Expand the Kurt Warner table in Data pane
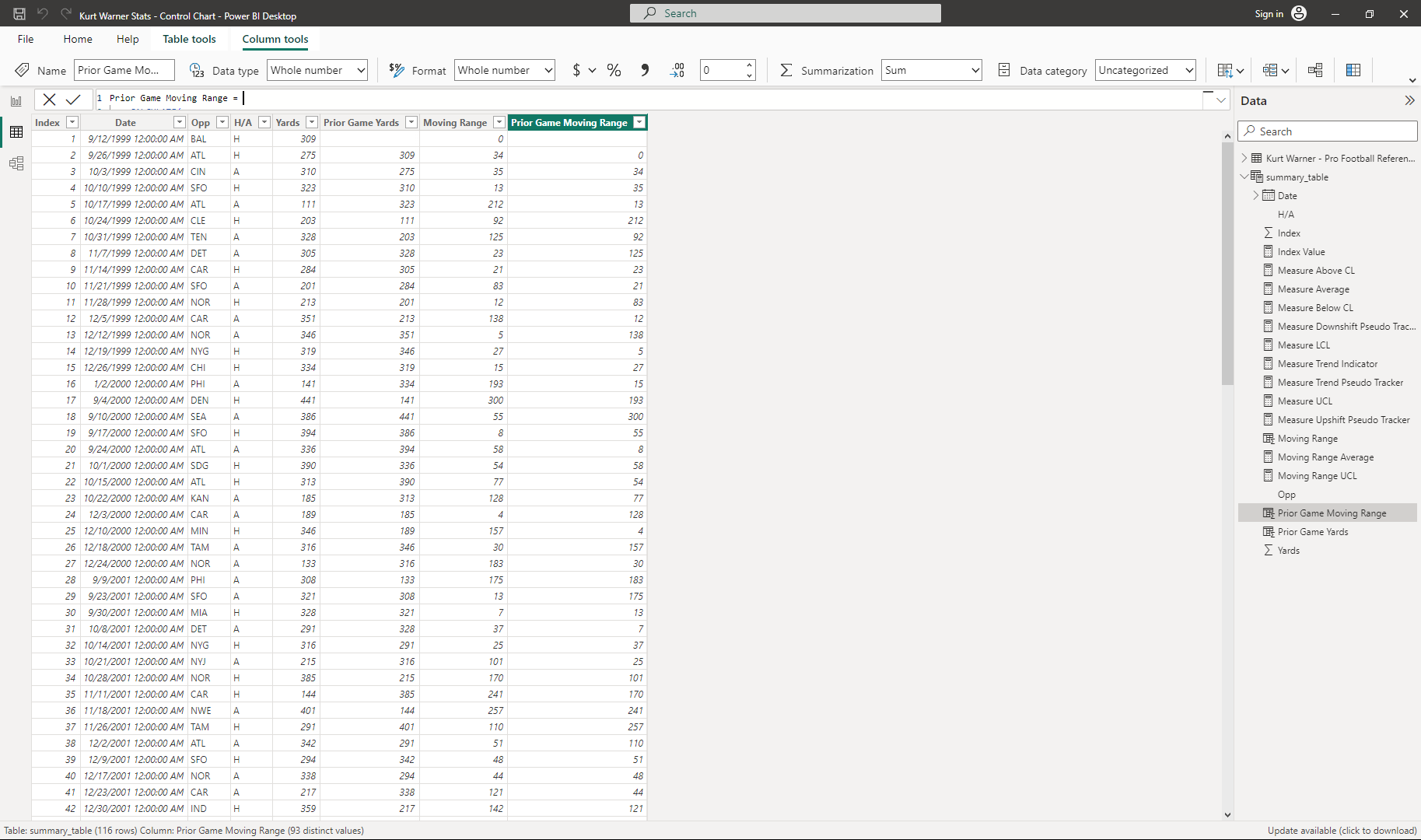This screenshot has width=1421, height=840. pos(1244,158)
